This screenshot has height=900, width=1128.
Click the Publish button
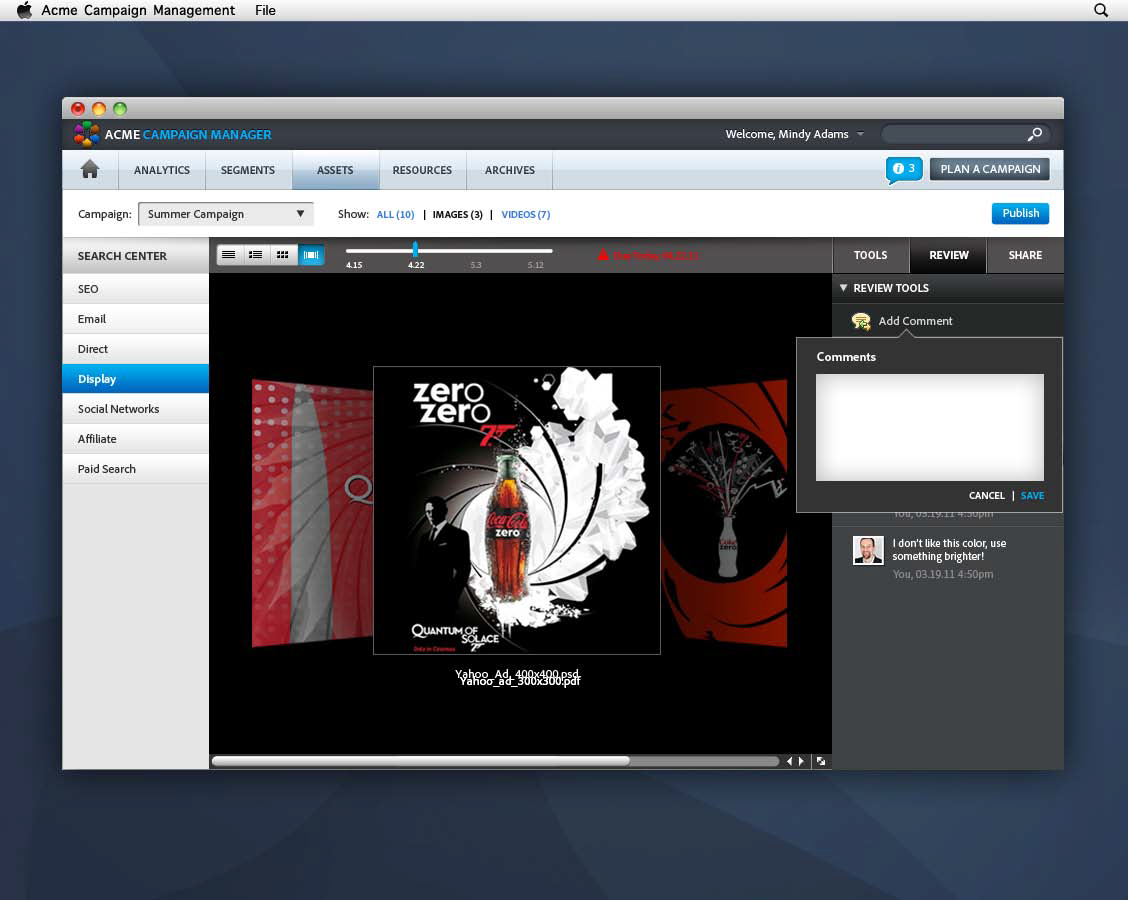(1020, 213)
